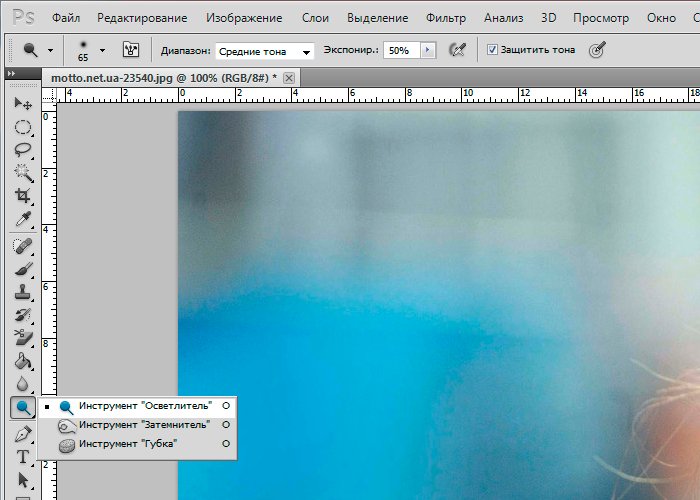Open the 'Диапазон' range dropdown
700x500 pixels.
click(x=265, y=50)
